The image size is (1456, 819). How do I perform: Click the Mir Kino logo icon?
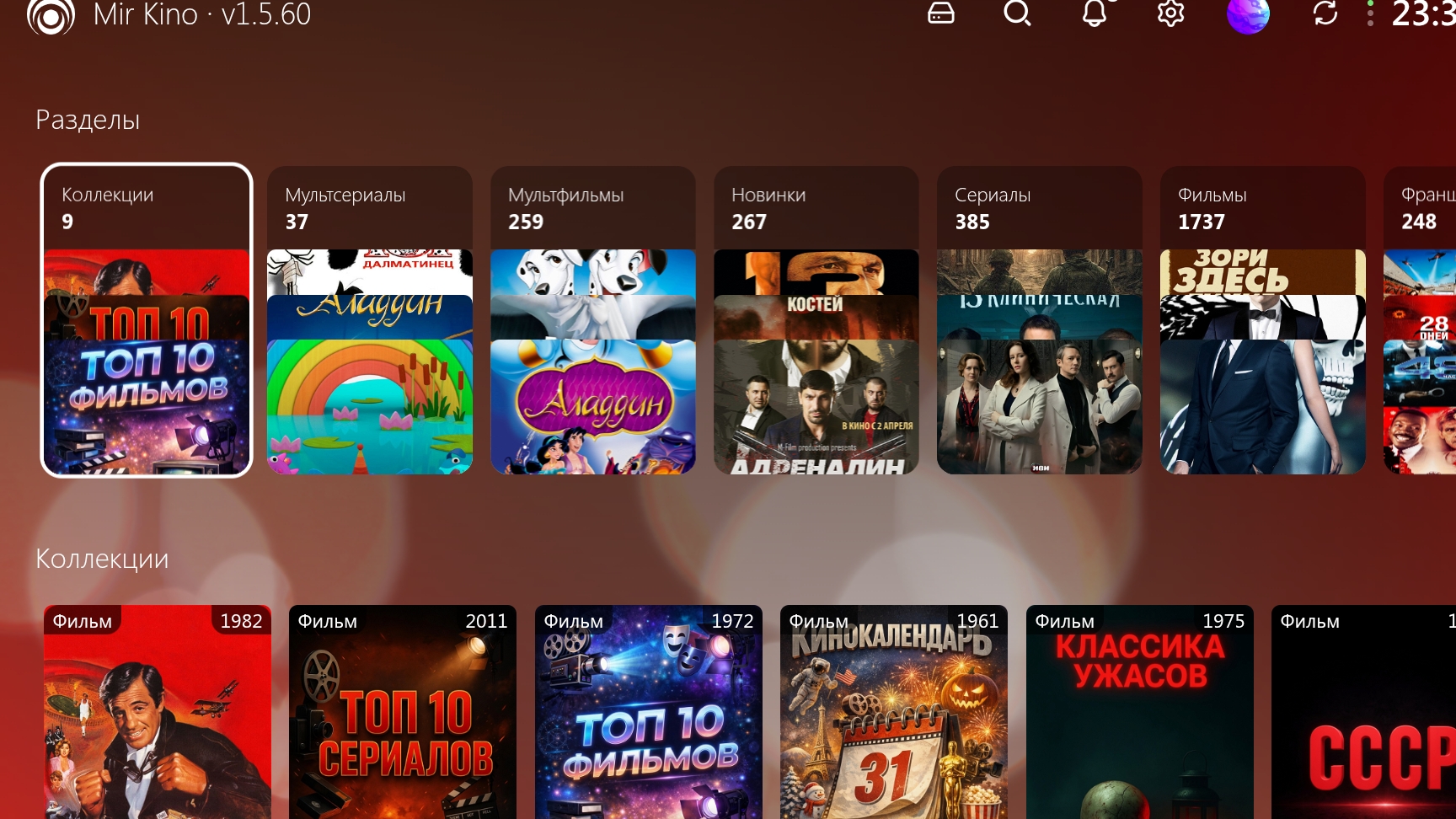coord(51,16)
